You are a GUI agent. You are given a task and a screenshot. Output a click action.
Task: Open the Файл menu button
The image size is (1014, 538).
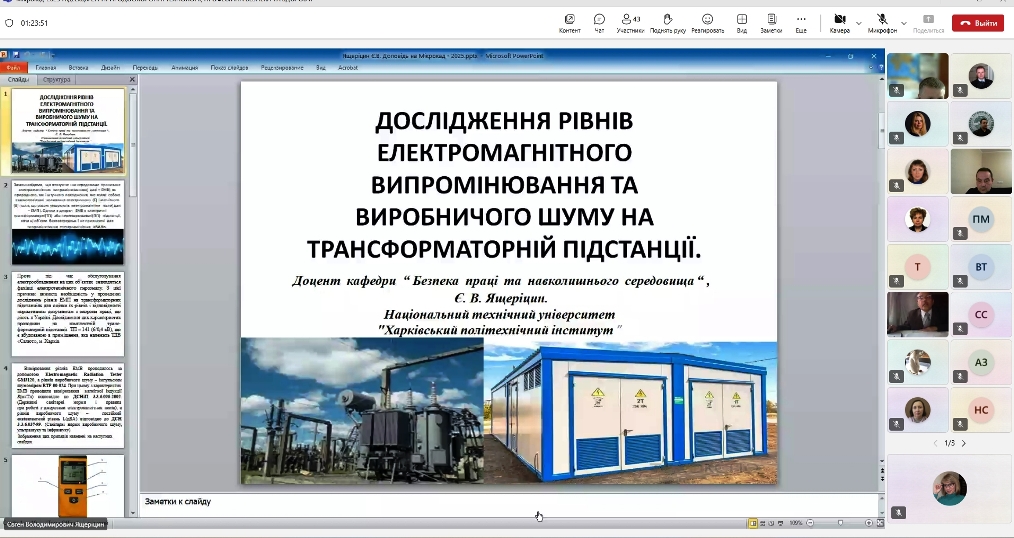pyautogui.click(x=15, y=68)
